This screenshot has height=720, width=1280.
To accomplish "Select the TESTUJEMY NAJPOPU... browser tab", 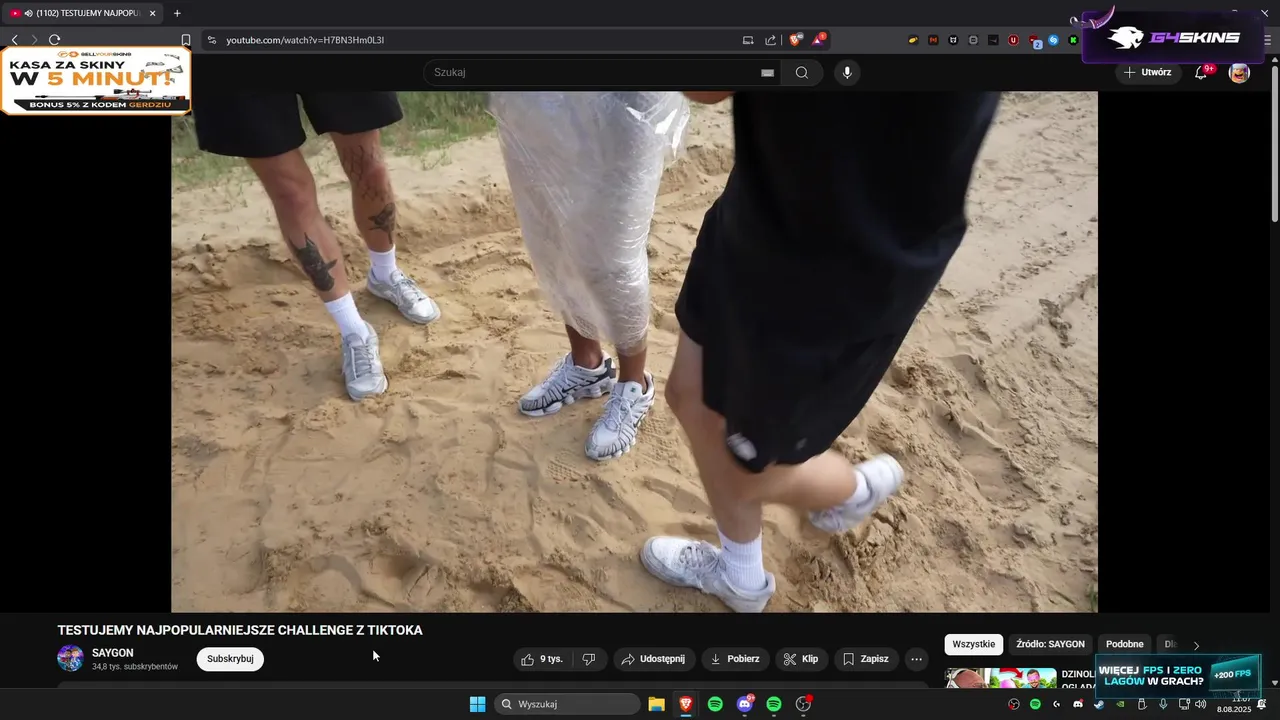I will click(84, 13).
